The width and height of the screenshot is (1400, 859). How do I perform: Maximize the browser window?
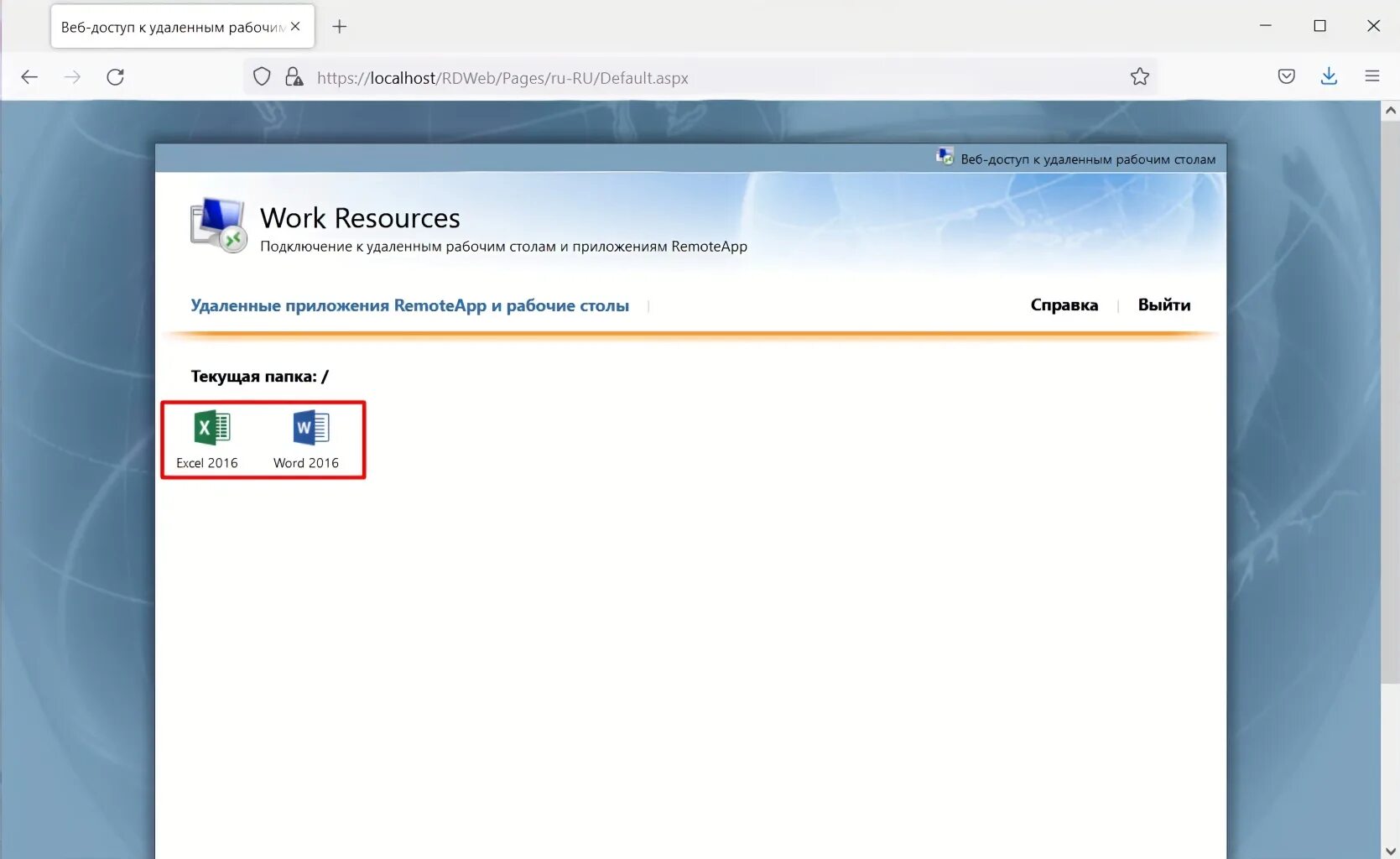click(1319, 26)
